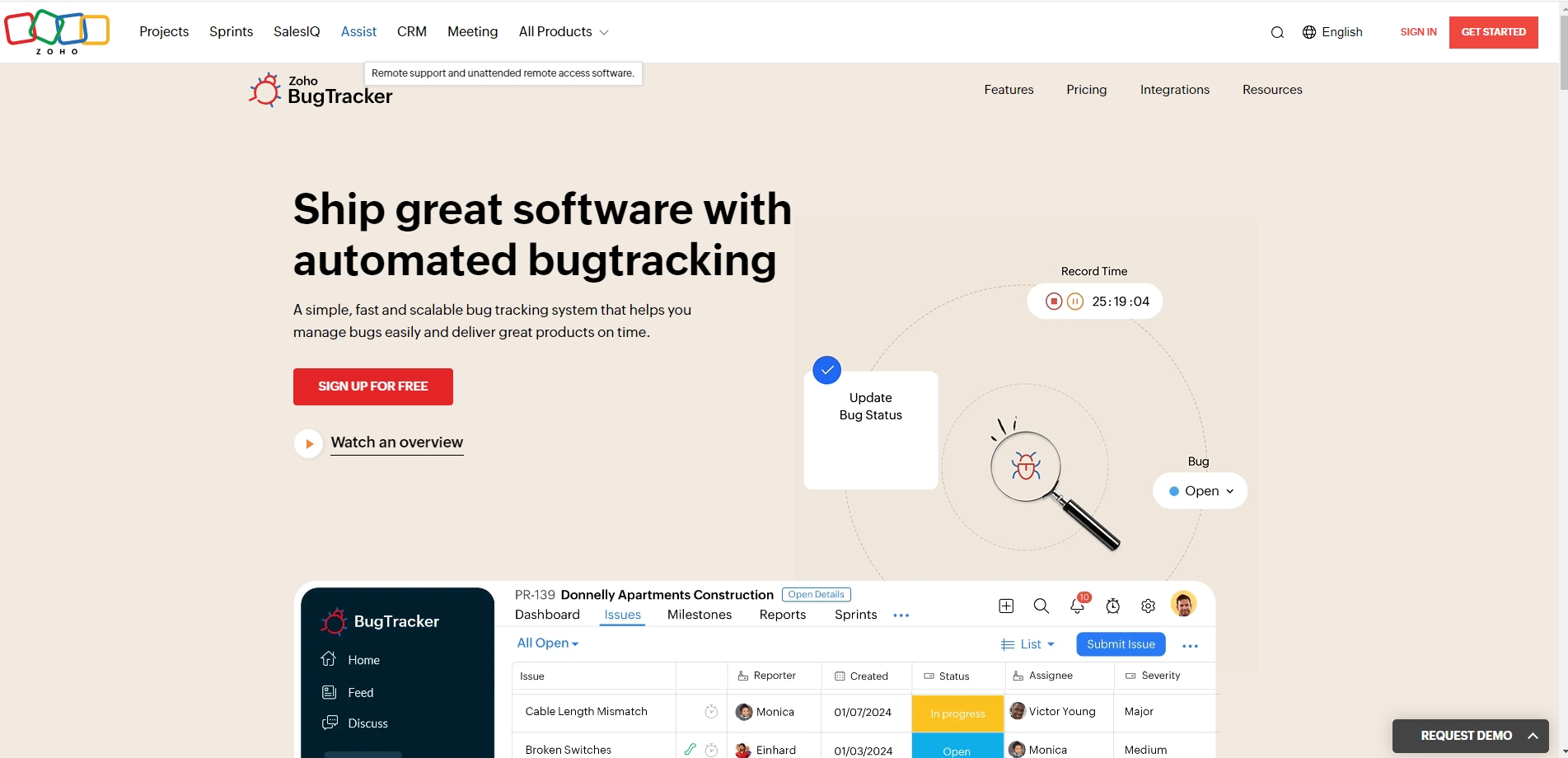The height and width of the screenshot is (758, 1568).
Task: Click the Created column header
Action: point(861,676)
